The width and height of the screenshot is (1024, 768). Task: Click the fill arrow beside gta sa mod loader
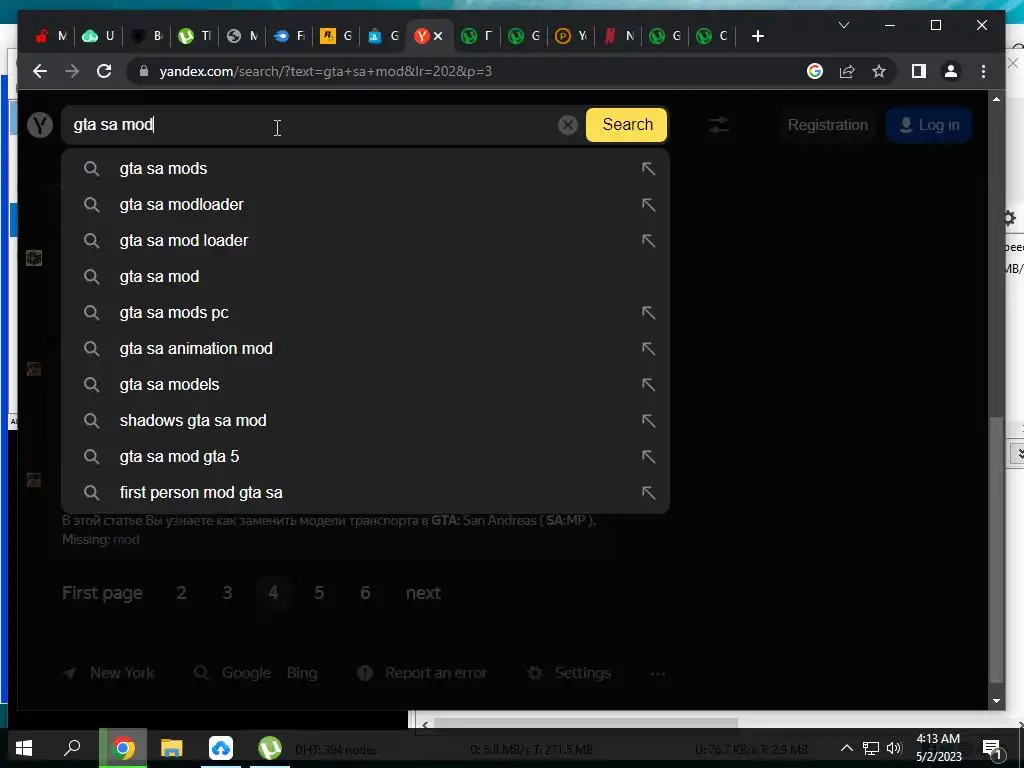[x=648, y=240]
